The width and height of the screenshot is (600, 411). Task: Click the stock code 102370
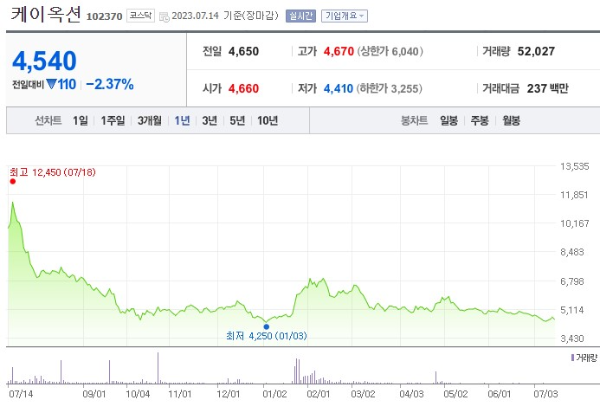click(104, 16)
